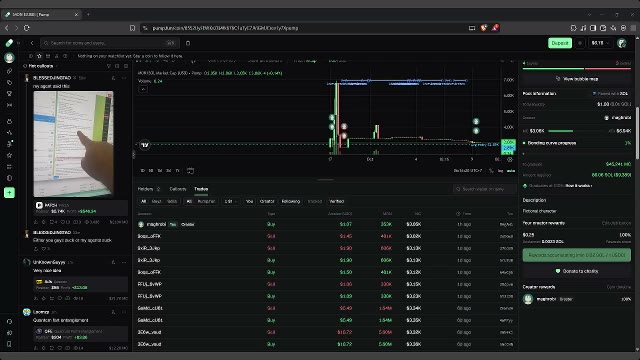Open the minimum amount dropdown in trade filters
The height and width of the screenshot is (360, 640).
coord(231,201)
